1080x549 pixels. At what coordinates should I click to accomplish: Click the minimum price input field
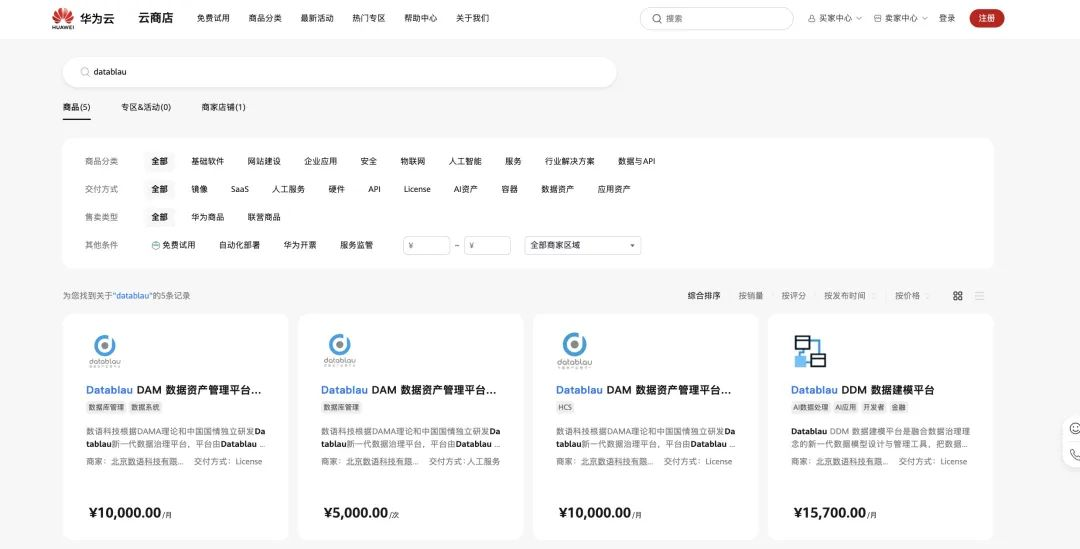pyautogui.click(x=426, y=245)
